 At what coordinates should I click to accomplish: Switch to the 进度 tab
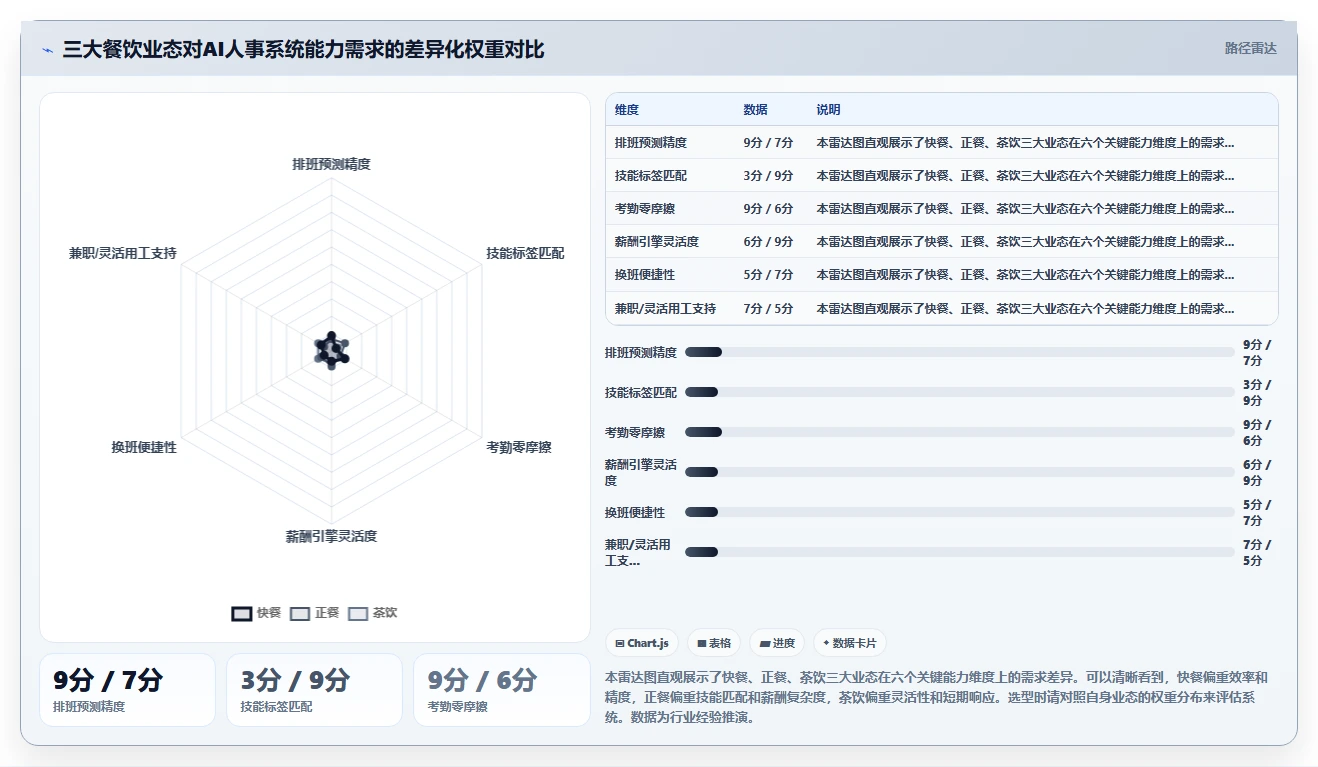coord(778,643)
